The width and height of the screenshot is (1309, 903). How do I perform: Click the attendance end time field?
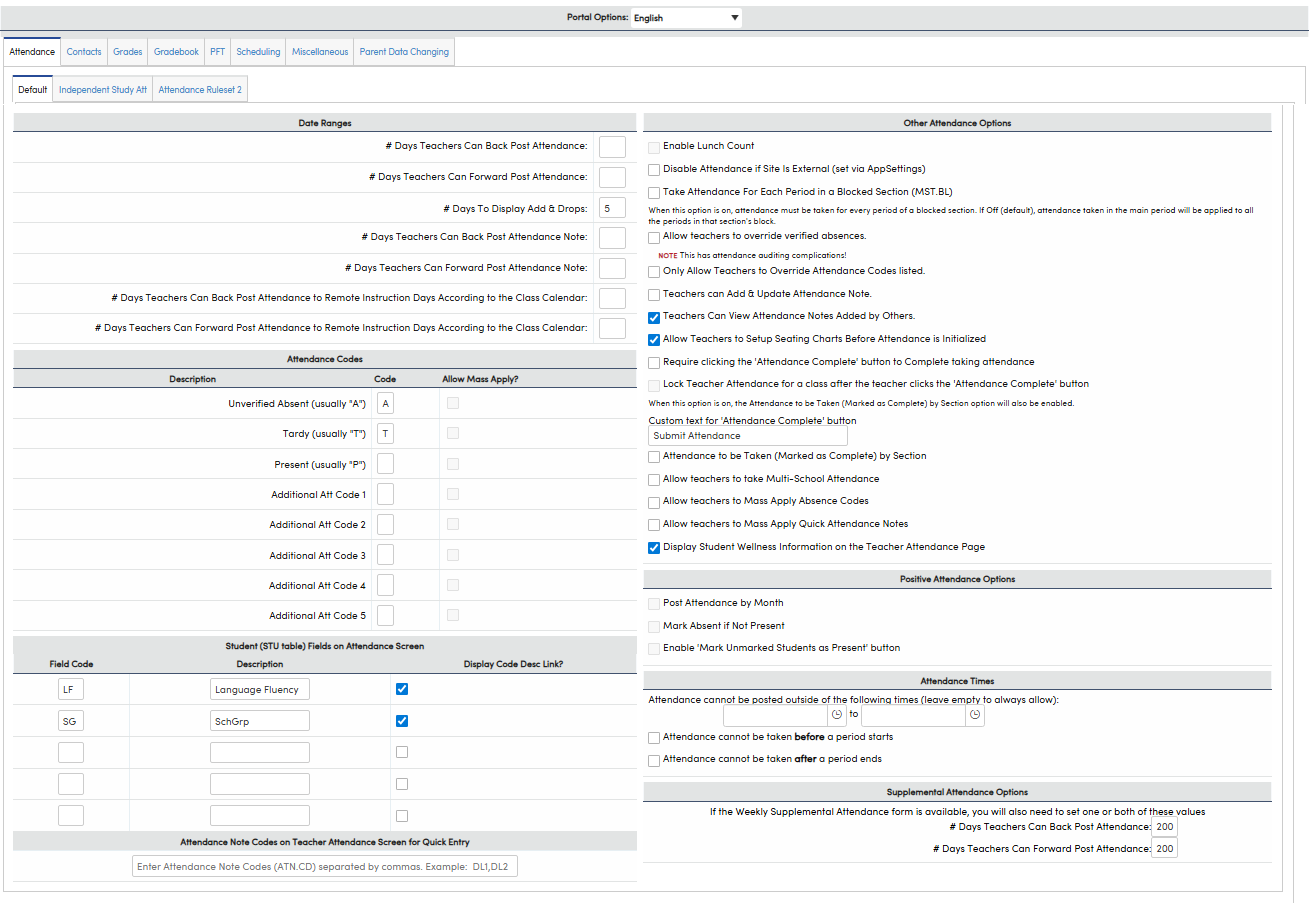pos(914,716)
